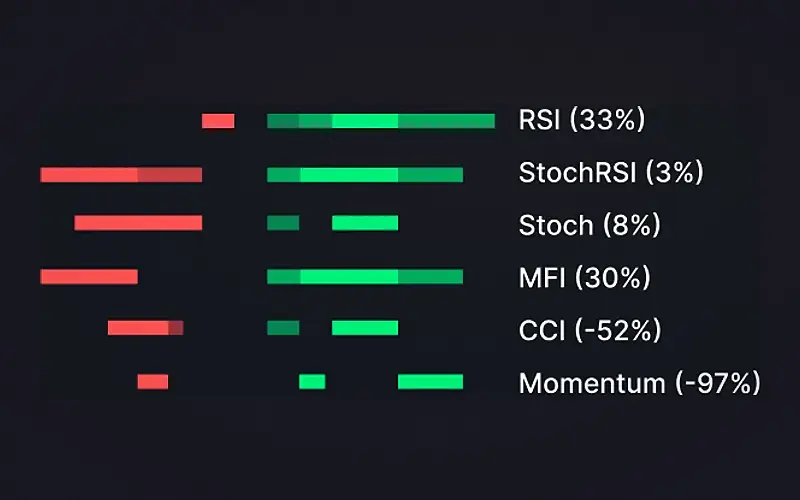Click the long green bar in RSI row
The height and width of the screenshot is (500, 800).
pyautogui.click(x=381, y=121)
